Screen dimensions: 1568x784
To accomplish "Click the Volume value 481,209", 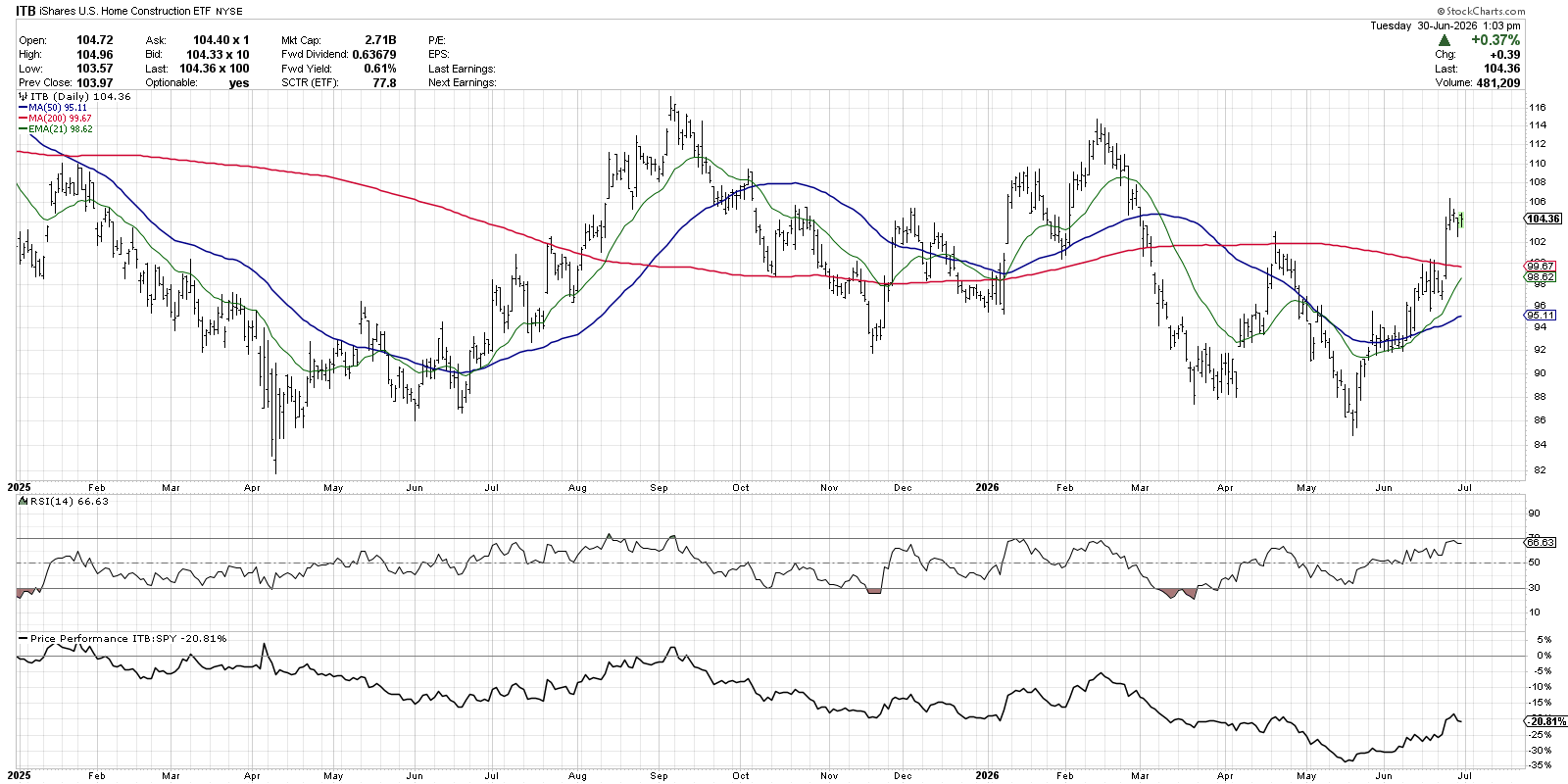I will (x=1498, y=83).
